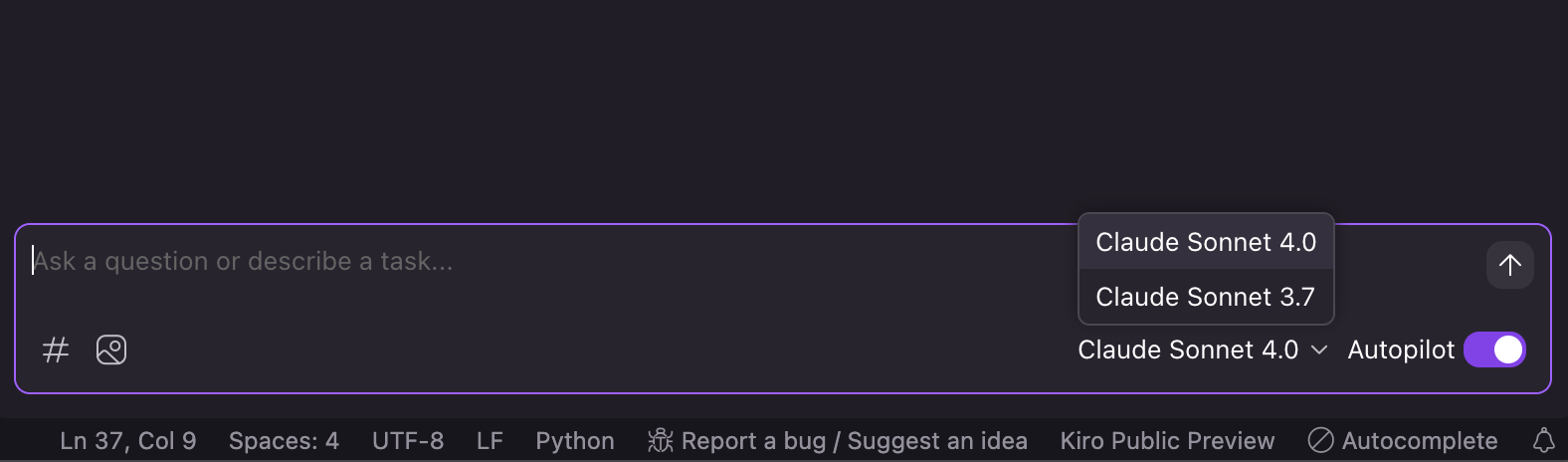Click the Kiro Public Preview status item

click(x=1167, y=440)
